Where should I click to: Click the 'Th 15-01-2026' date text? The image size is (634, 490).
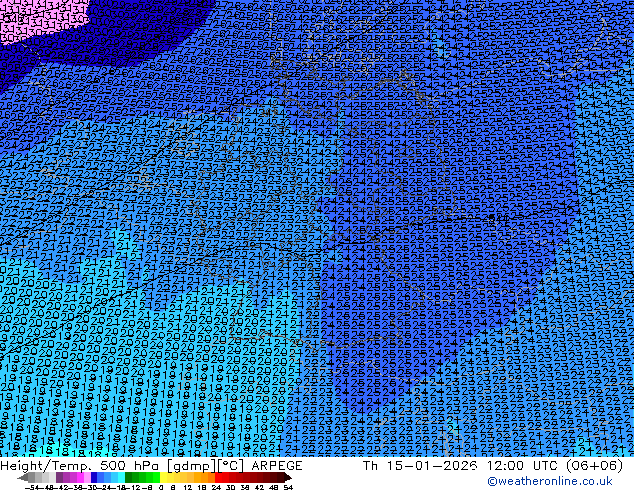click(420, 466)
